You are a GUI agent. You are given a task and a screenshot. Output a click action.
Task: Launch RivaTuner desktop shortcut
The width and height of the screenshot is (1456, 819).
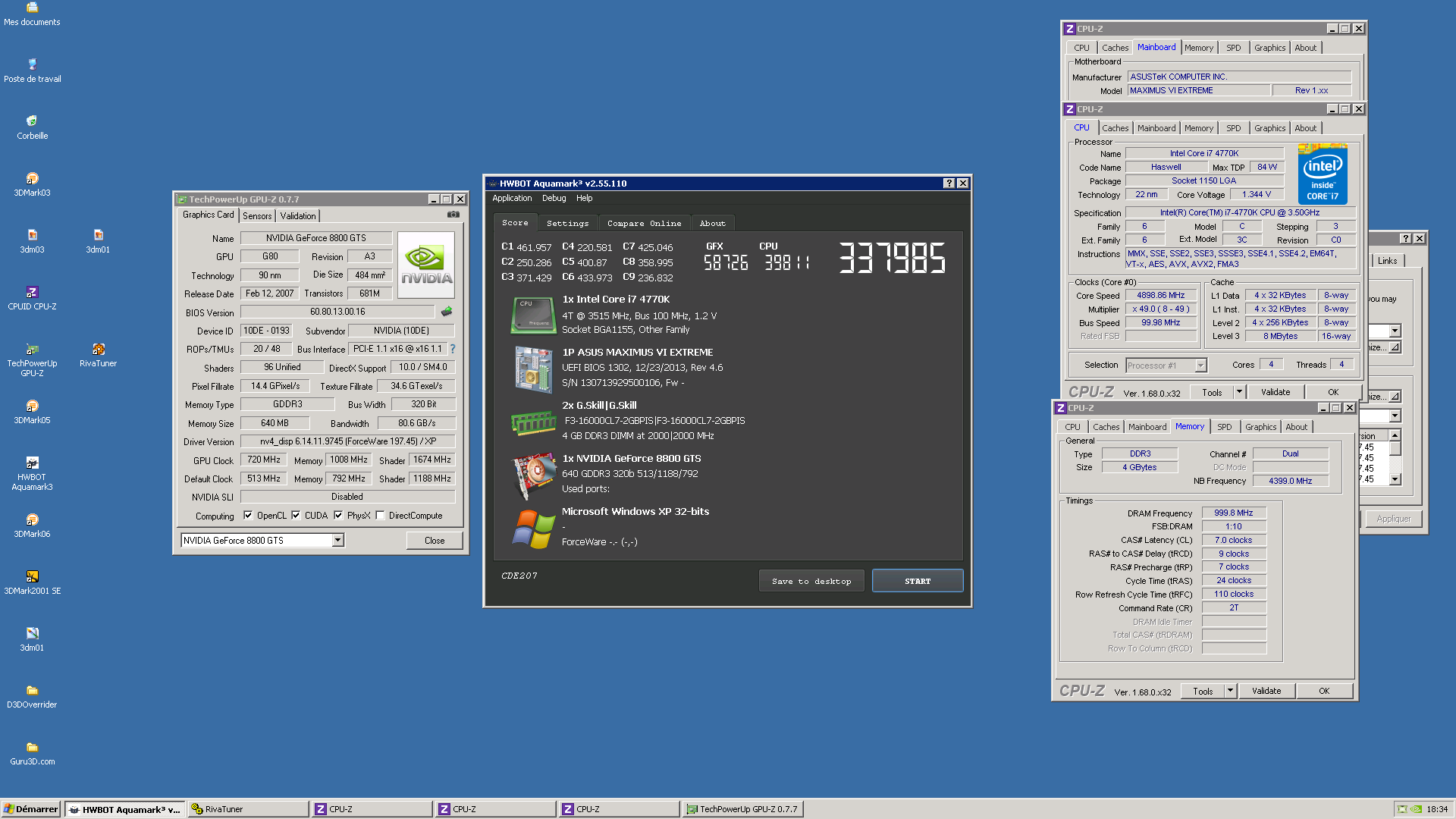point(98,355)
